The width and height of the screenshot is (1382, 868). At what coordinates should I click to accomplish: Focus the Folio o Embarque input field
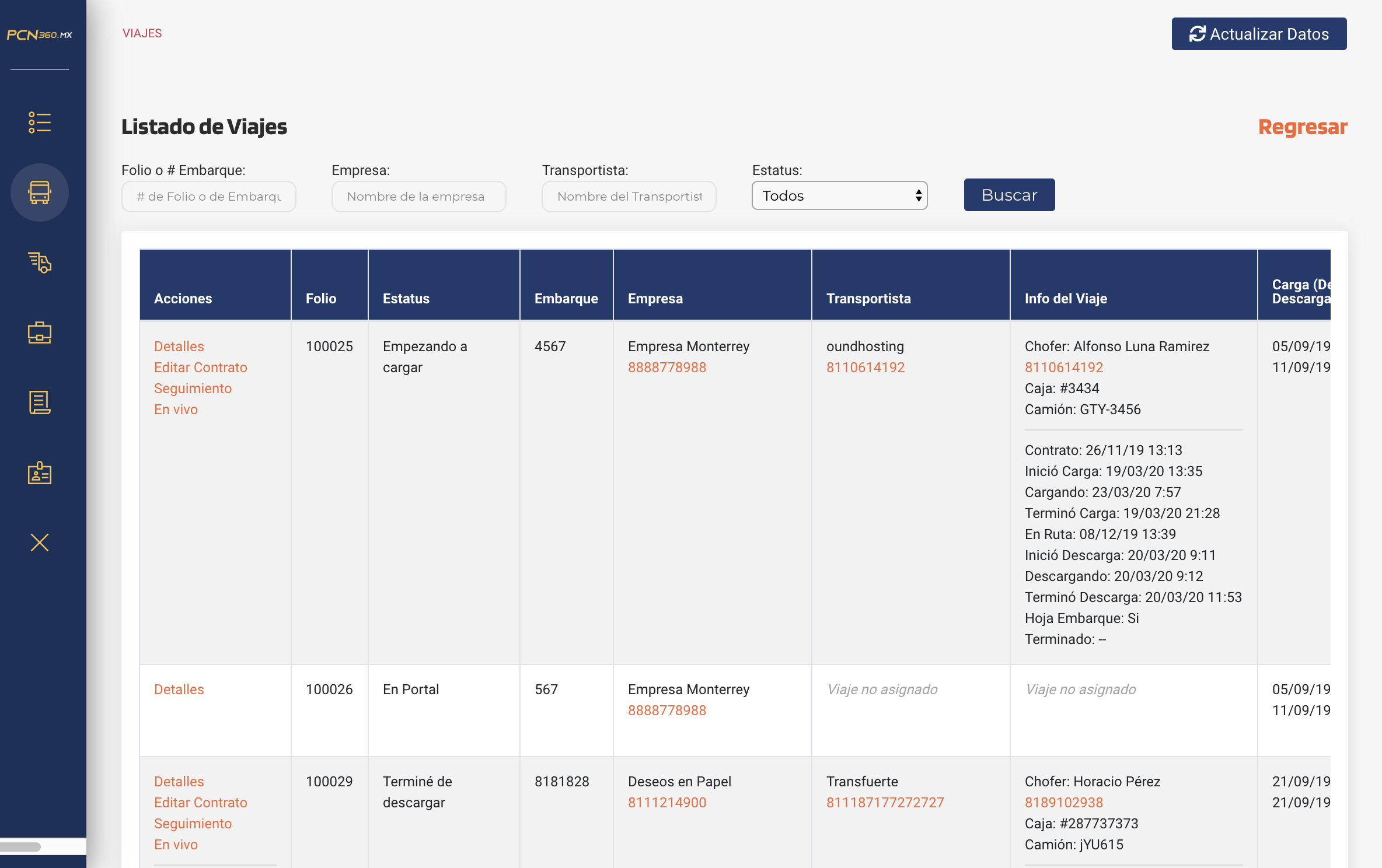point(209,197)
